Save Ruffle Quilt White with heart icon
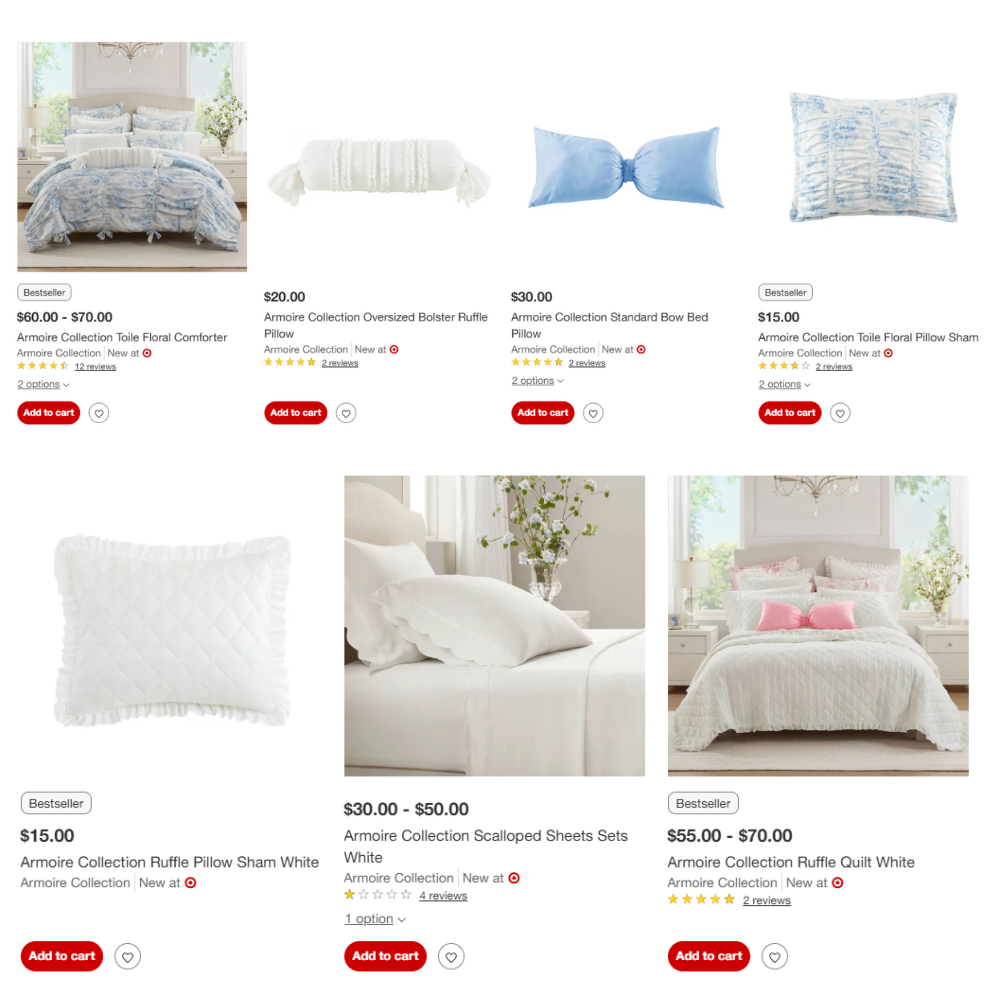The width and height of the screenshot is (1000, 1000). coord(774,957)
